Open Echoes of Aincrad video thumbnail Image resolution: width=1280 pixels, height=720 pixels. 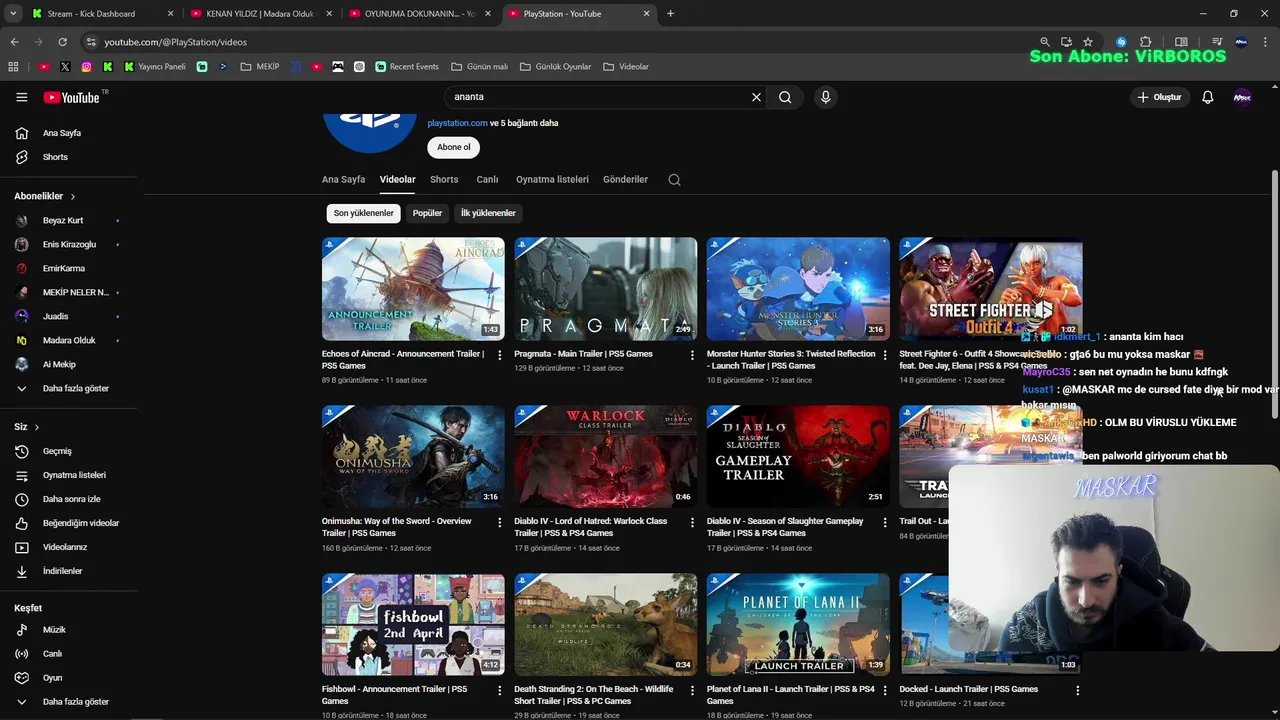tap(413, 289)
